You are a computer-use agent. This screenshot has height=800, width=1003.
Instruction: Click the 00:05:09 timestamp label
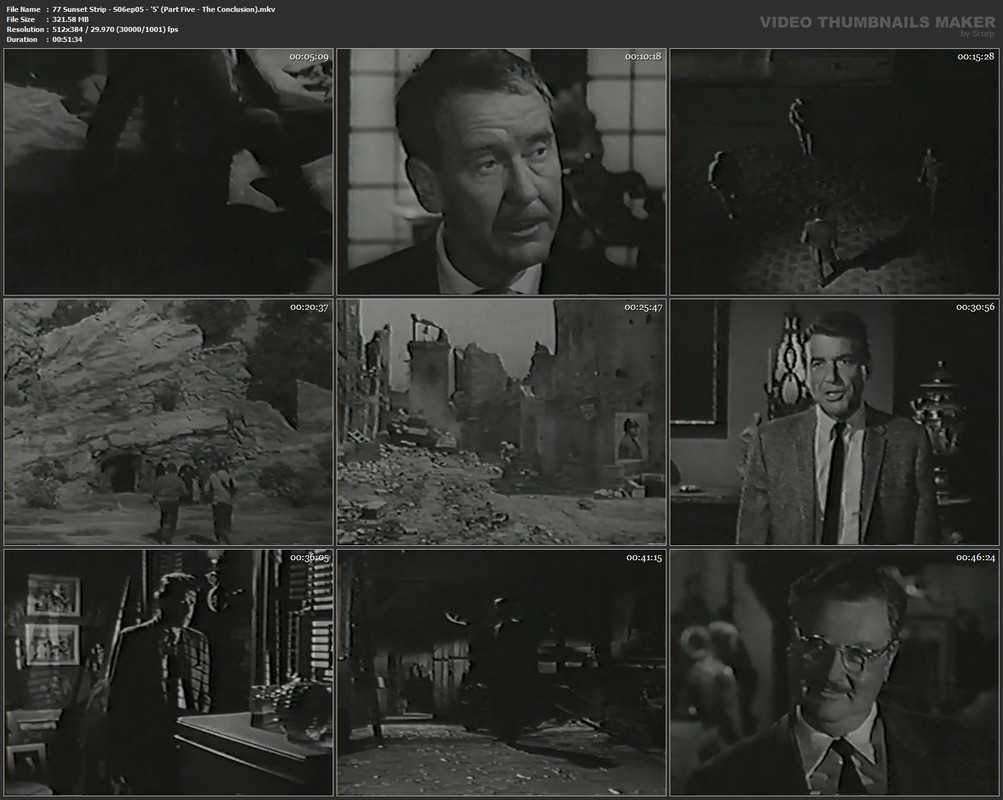click(309, 57)
